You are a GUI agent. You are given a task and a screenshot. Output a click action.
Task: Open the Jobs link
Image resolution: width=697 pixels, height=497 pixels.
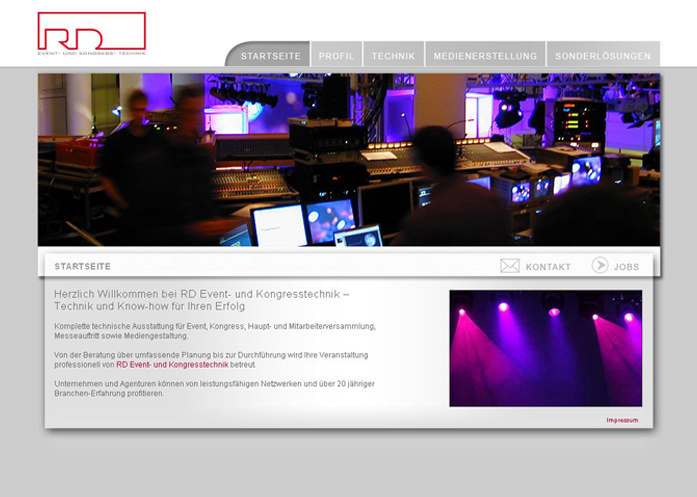(x=626, y=267)
